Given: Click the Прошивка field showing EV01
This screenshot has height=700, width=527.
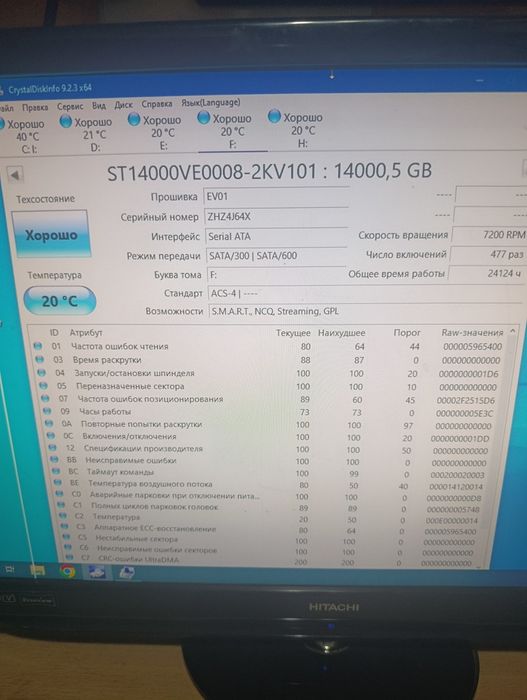Looking at the screenshot, I should tap(276, 196).
